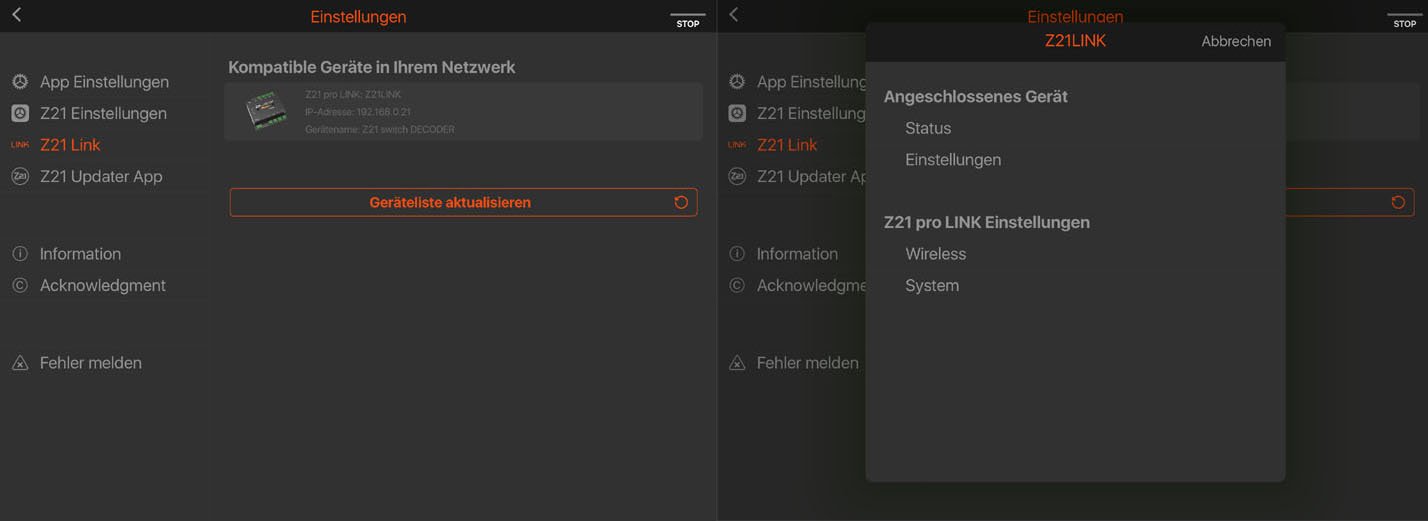Click the Einstellungen title on left screen
This screenshot has width=1428, height=521.
(x=358, y=17)
